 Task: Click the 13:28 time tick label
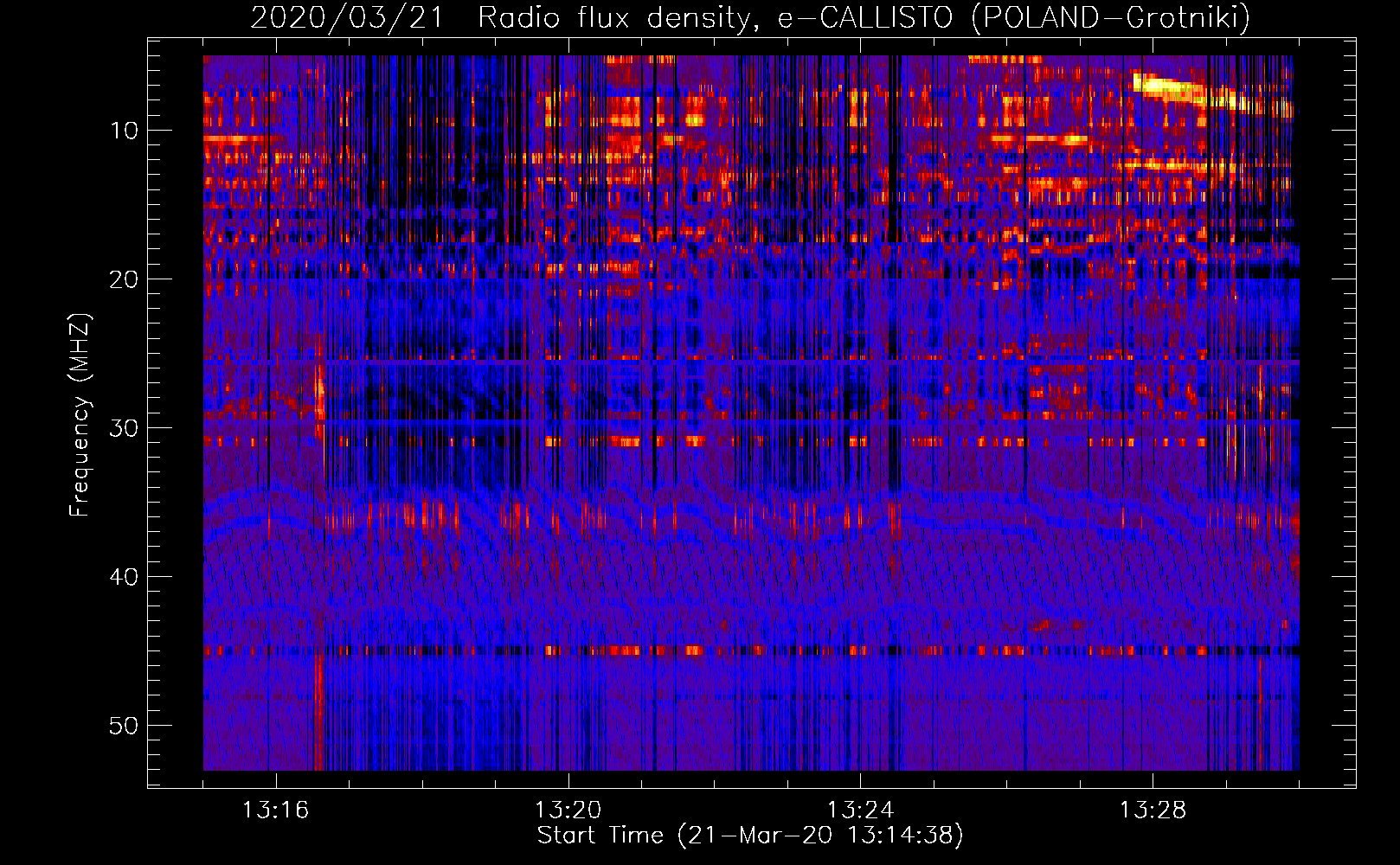(1153, 810)
